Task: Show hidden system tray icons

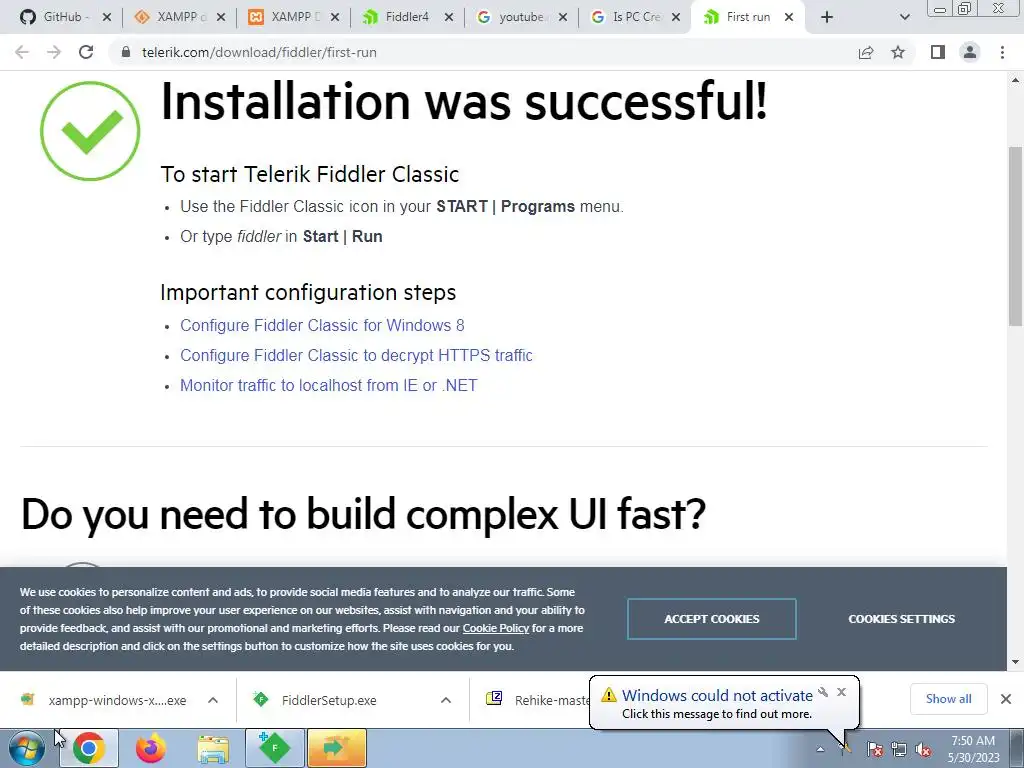Action: [x=820, y=749]
